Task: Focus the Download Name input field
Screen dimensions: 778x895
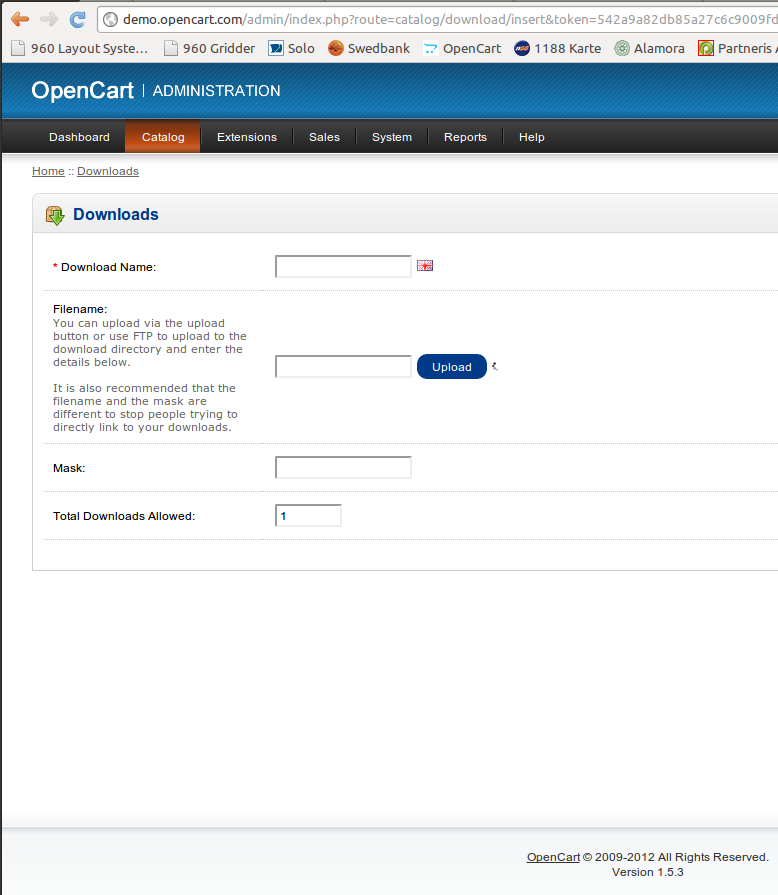Action: pyautogui.click(x=343, y=267)
